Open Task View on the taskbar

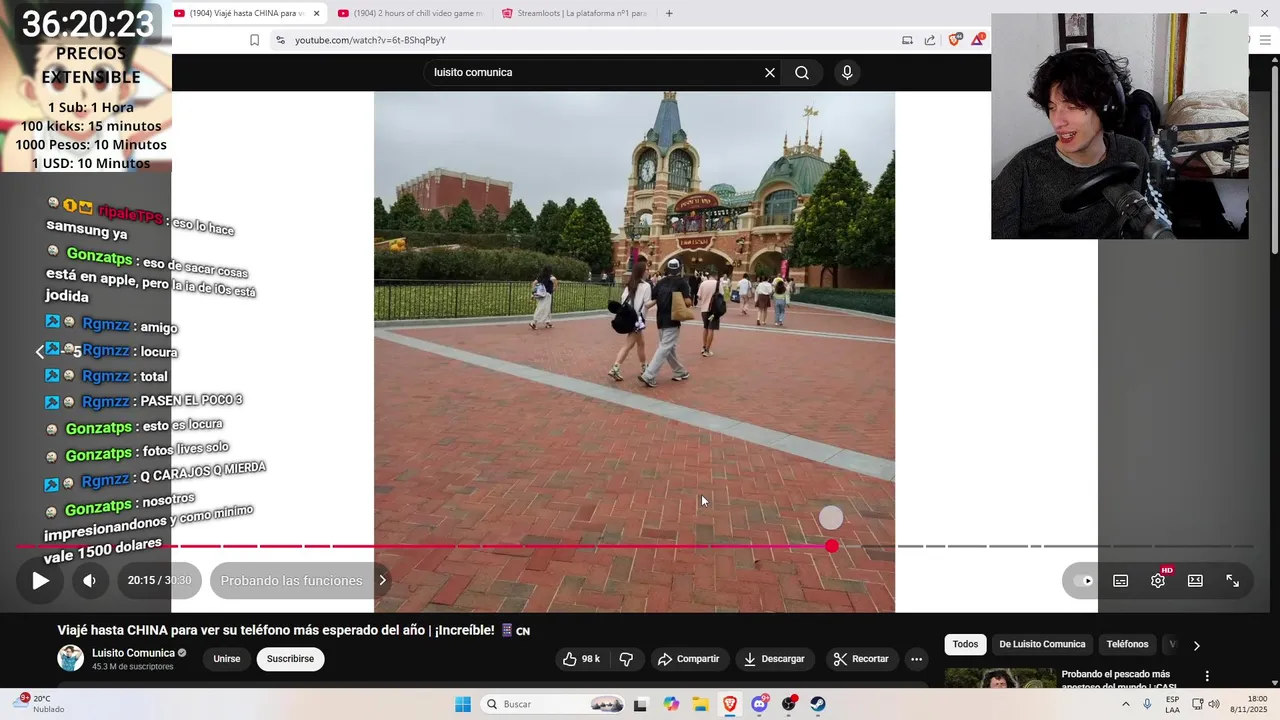[x=640, y=704]
